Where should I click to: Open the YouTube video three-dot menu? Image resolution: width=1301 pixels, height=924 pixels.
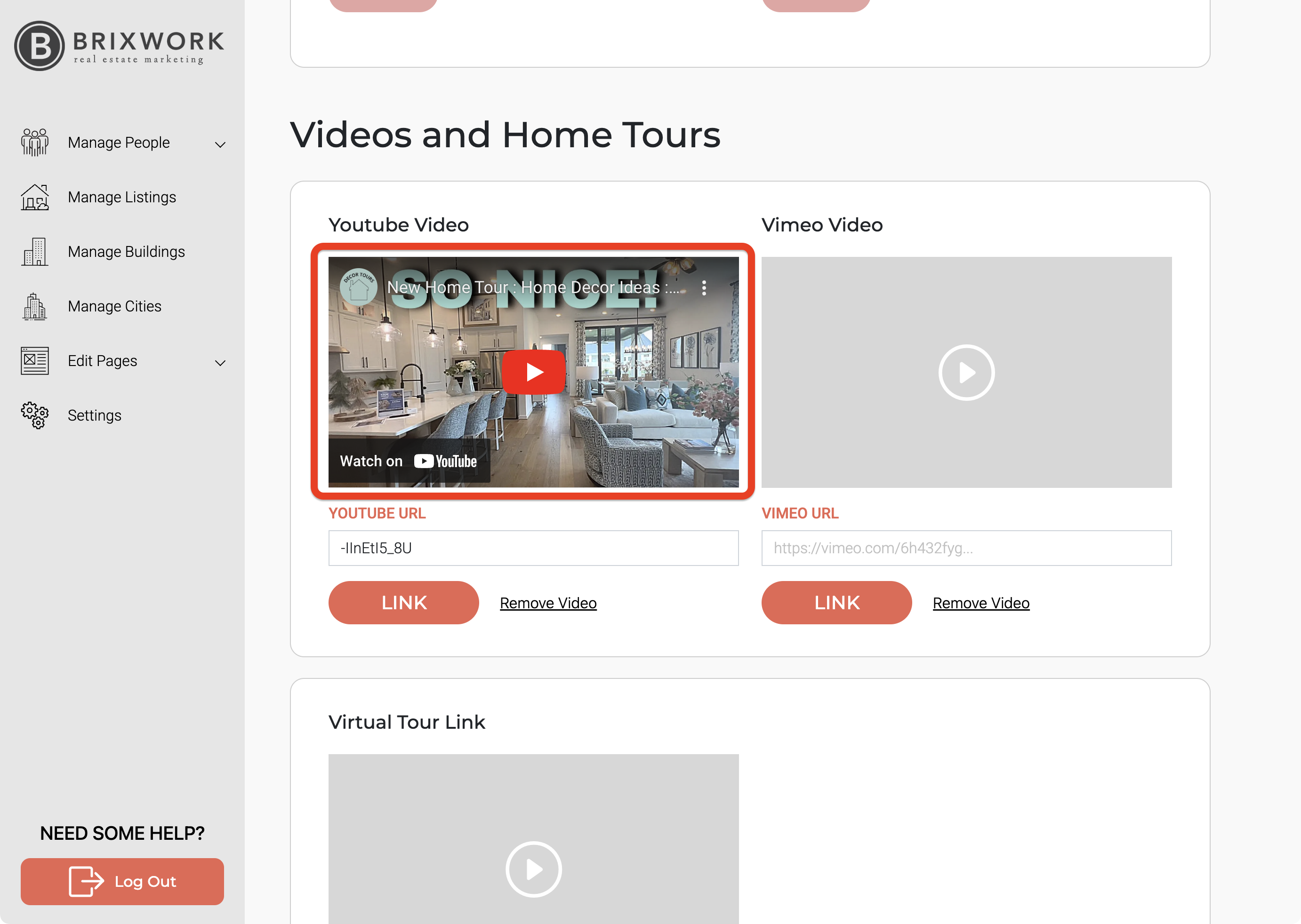pos(704,288)
